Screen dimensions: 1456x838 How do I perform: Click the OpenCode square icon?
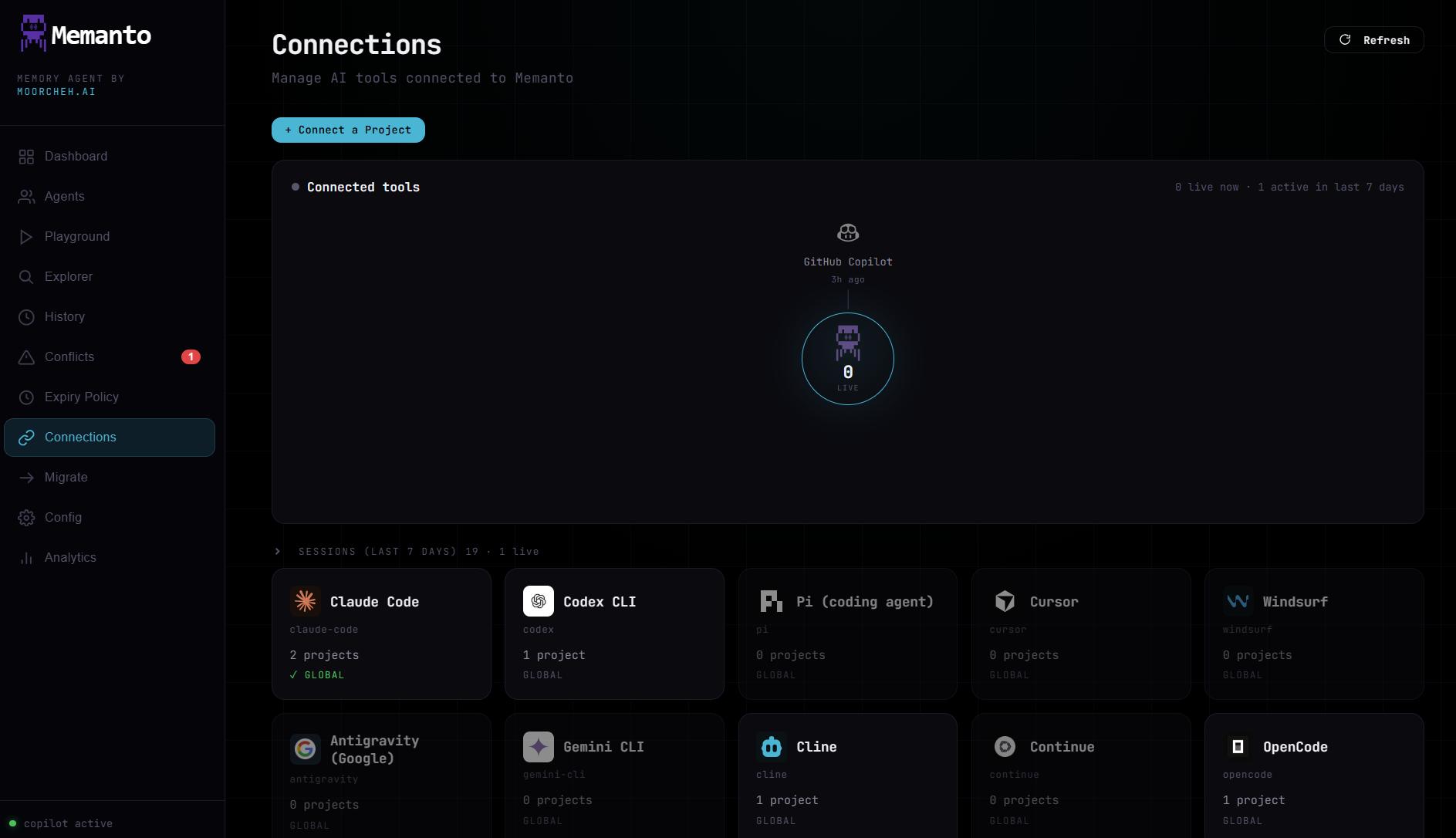(x=1238, y=747)
